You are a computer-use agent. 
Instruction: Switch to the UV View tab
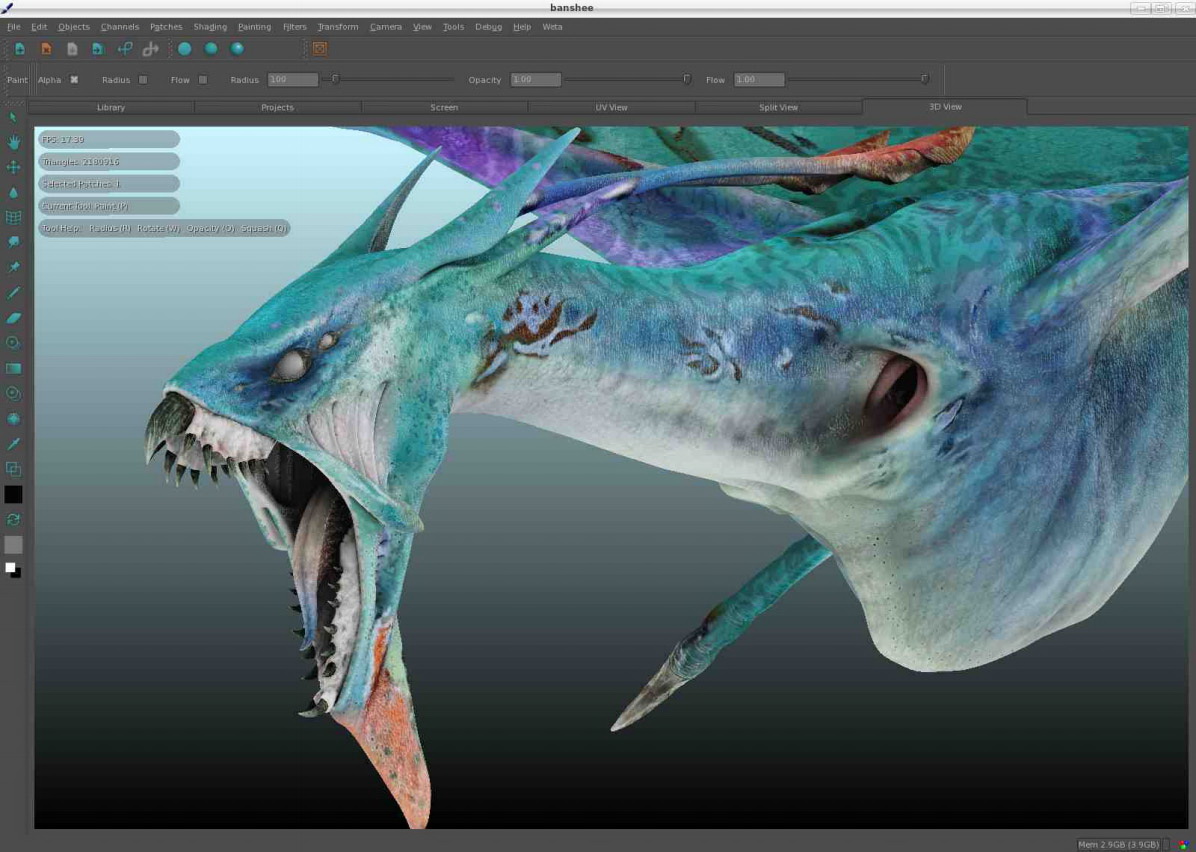tap(611, 107)
